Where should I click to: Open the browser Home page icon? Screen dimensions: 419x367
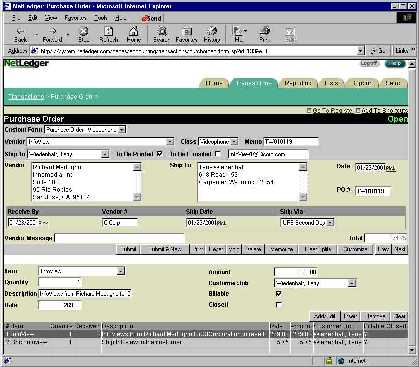134,34
